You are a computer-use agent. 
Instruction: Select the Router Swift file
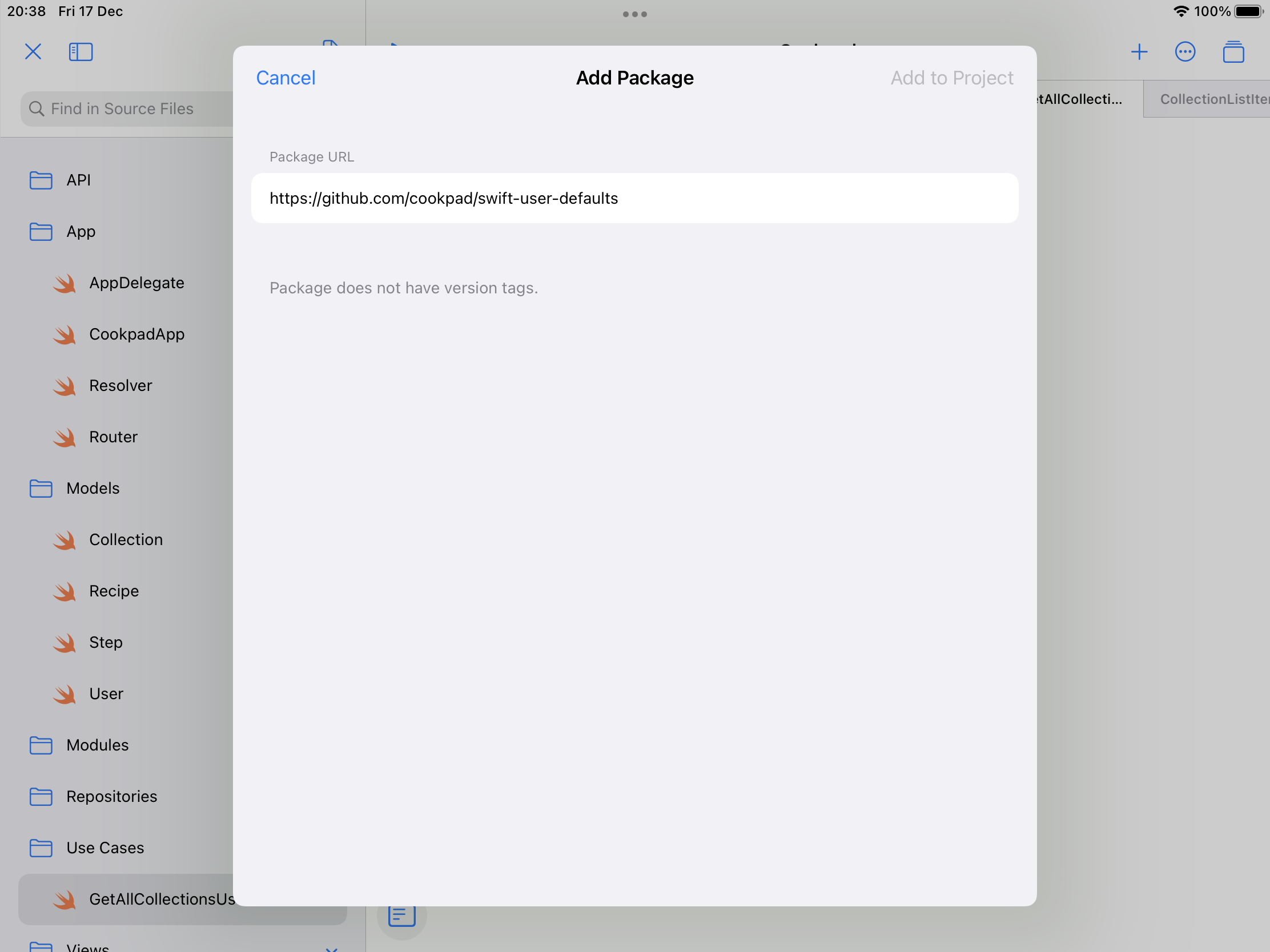pyautogui.click(x=113, y=437)
